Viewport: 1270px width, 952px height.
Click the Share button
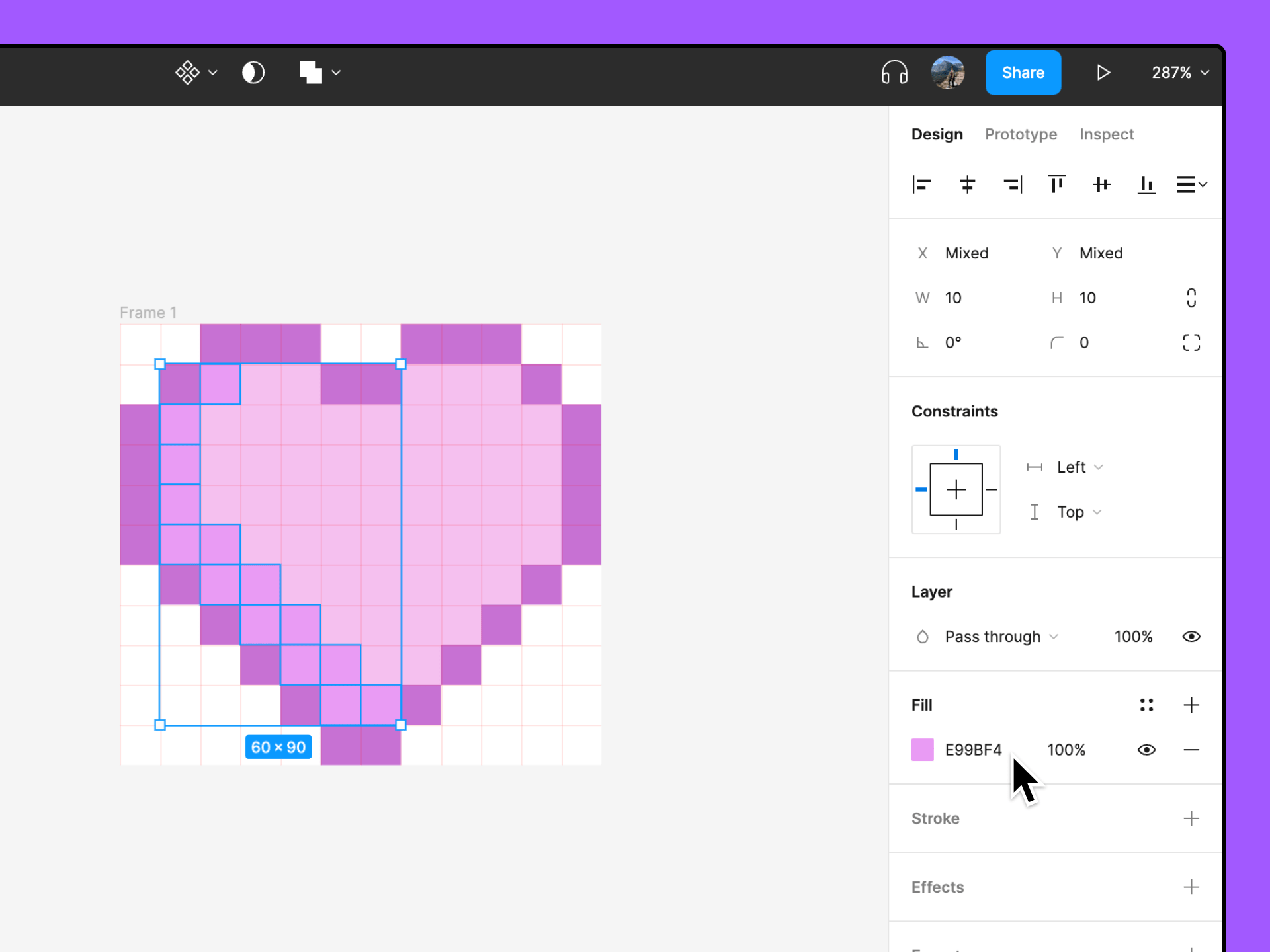[1023, 73]
